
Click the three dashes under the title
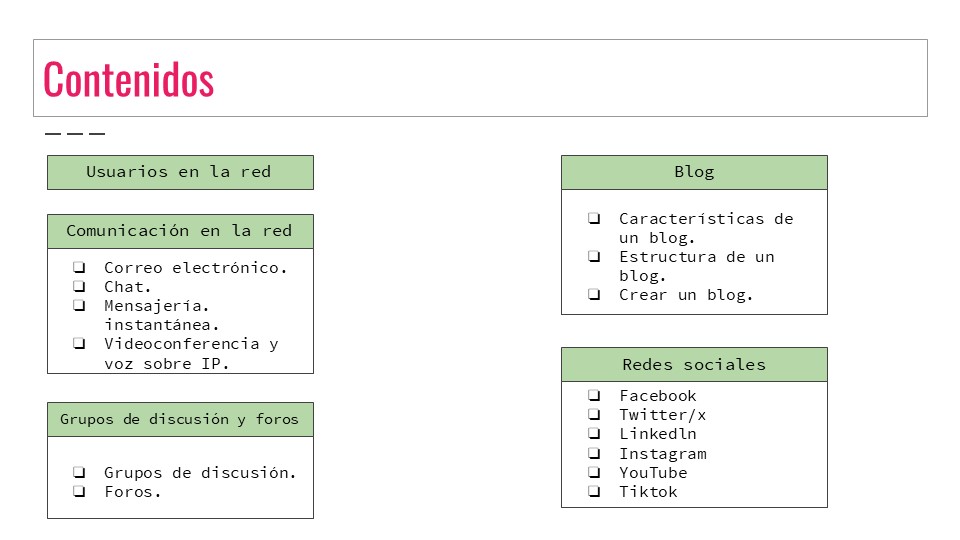point(75,133)
